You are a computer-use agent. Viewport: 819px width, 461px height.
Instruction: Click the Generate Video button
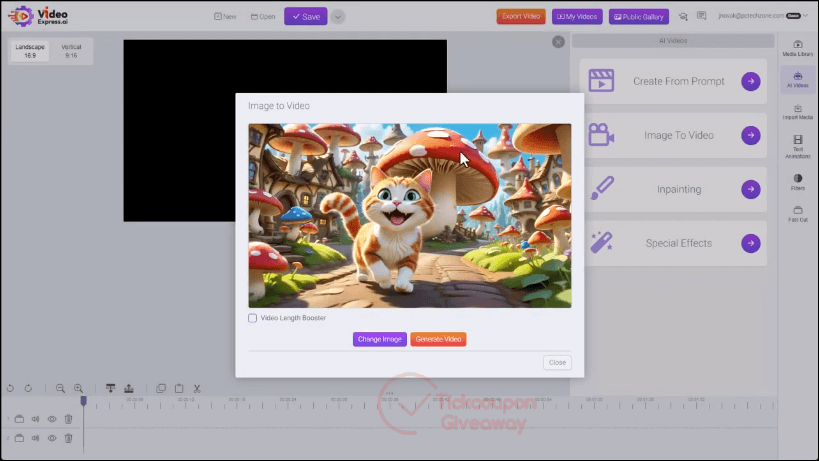(x=438, y=339)
